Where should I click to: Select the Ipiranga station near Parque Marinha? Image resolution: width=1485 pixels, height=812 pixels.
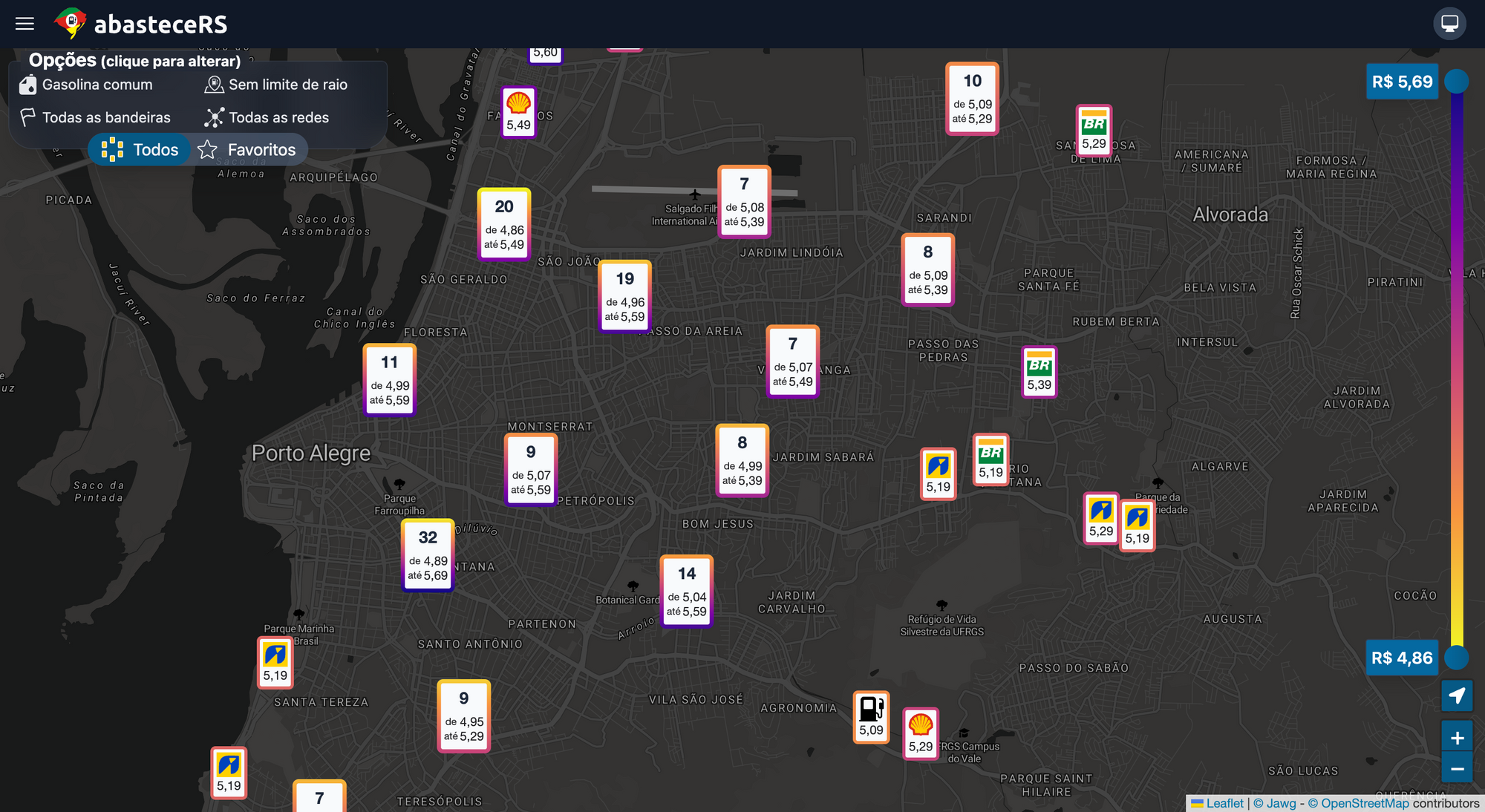tap(275, 663)
